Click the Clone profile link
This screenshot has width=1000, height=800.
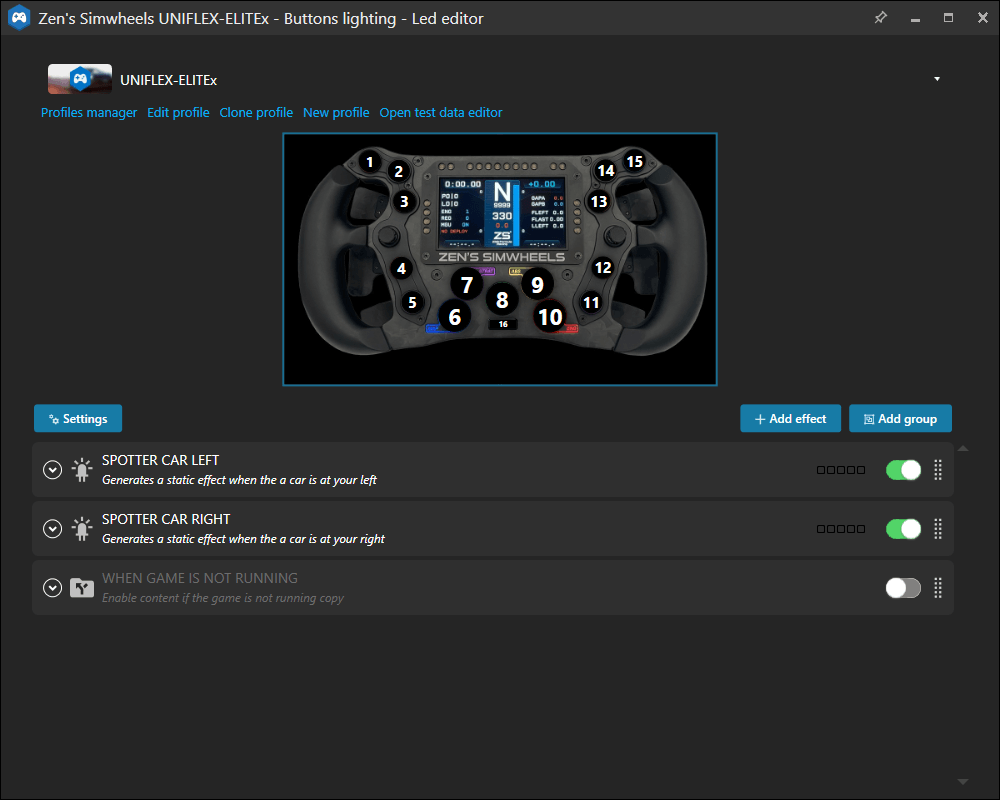(x=256, y=113)
